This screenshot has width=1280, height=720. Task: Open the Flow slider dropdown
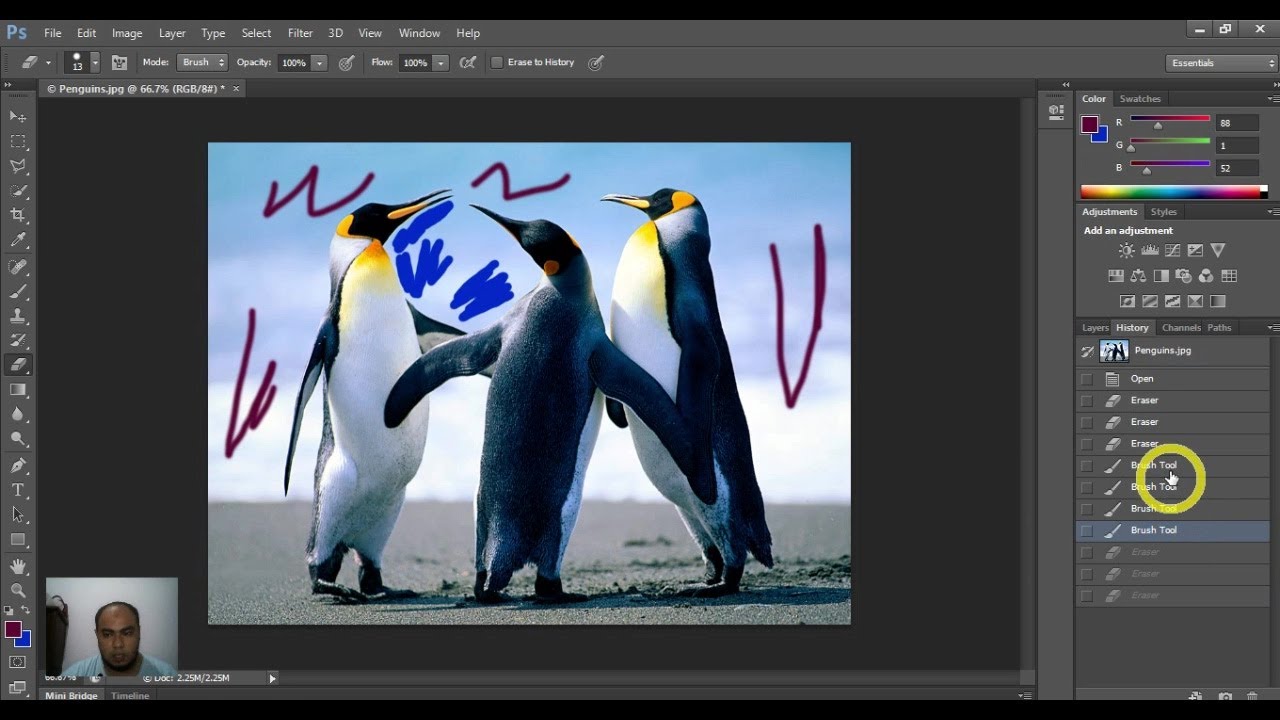(440, 62)
